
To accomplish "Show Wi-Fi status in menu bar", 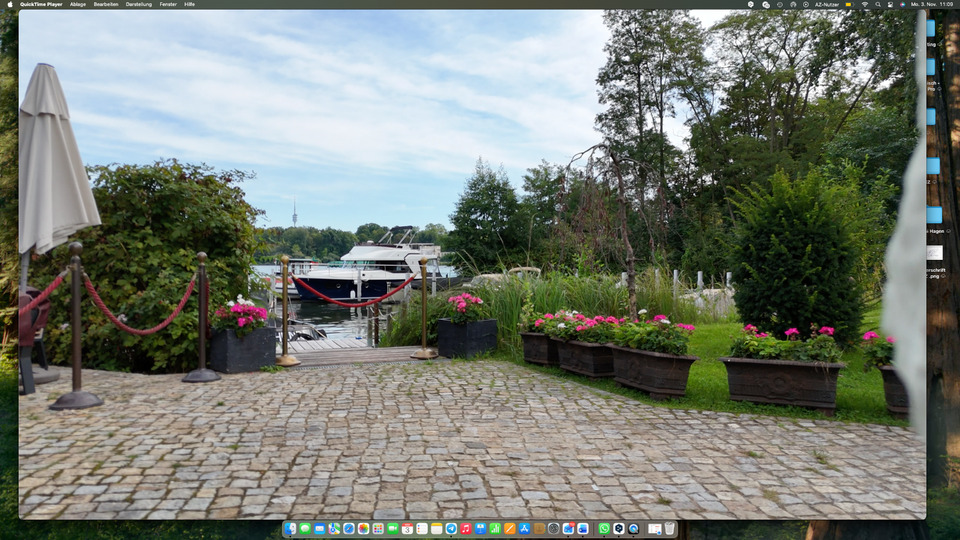I will click(x=865, y=4).
